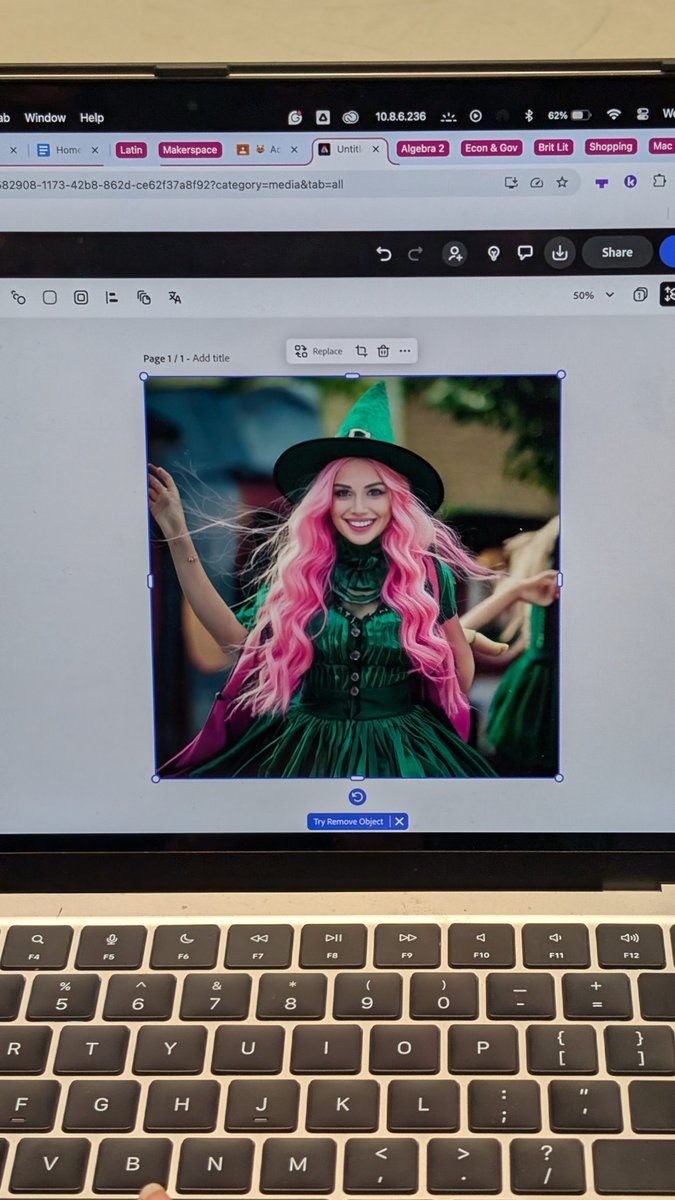This screenshot has height=1200, width=675.
Task: Click the install app icon in address bar
Action: pyautogui.click(x=511, y=183)
